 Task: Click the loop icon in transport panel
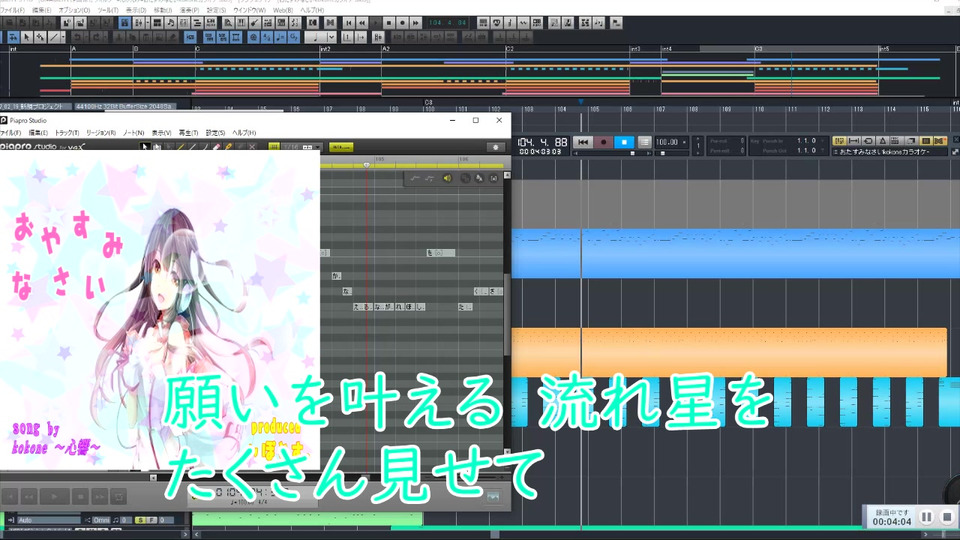(868, 141)
